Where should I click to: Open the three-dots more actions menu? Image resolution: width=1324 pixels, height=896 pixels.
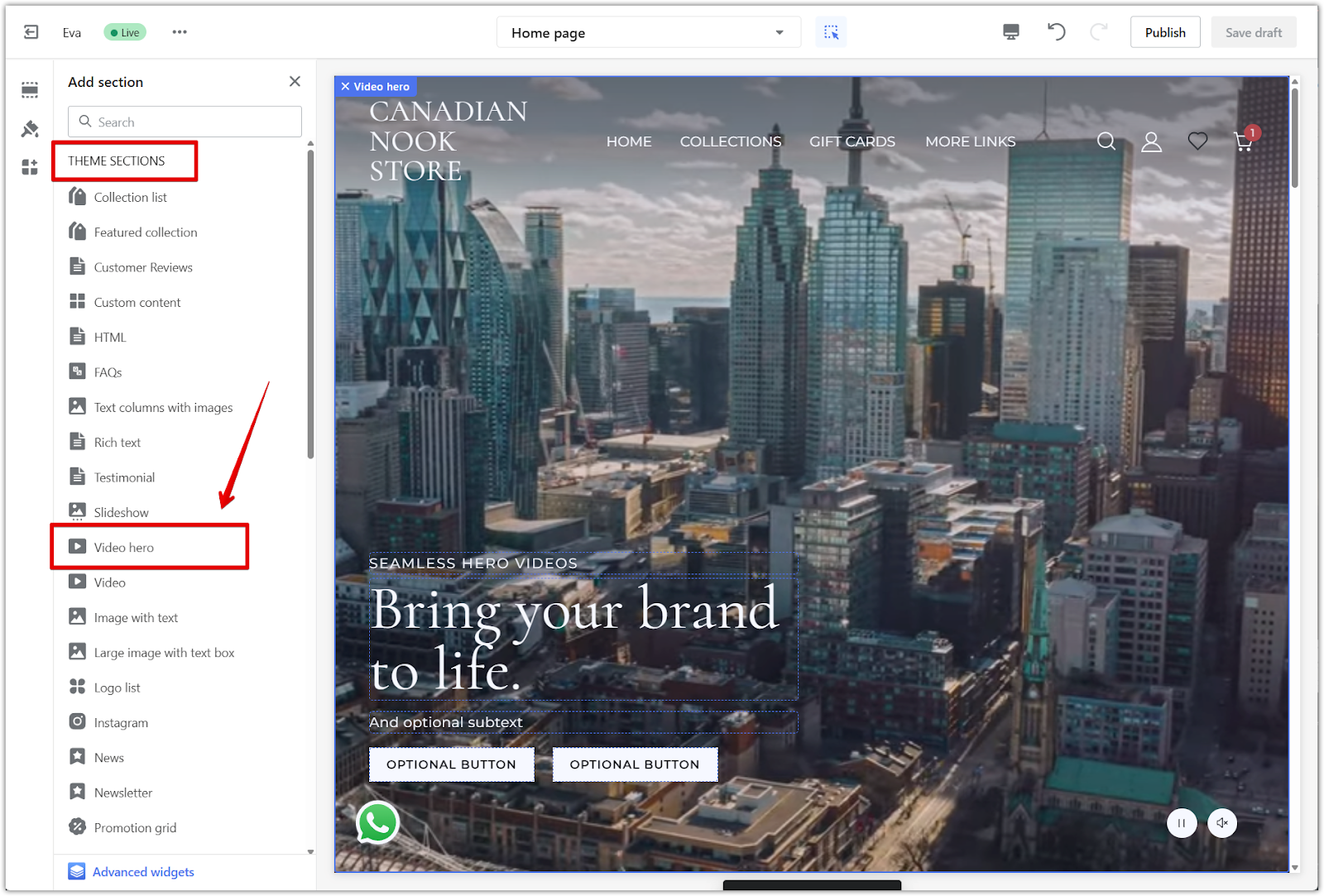(180, 32)
